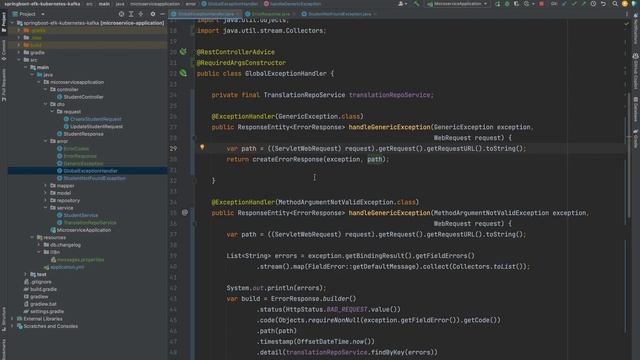Click 'main' in breadcrumb path
The image size is (640, 360).
click(104, 4)
